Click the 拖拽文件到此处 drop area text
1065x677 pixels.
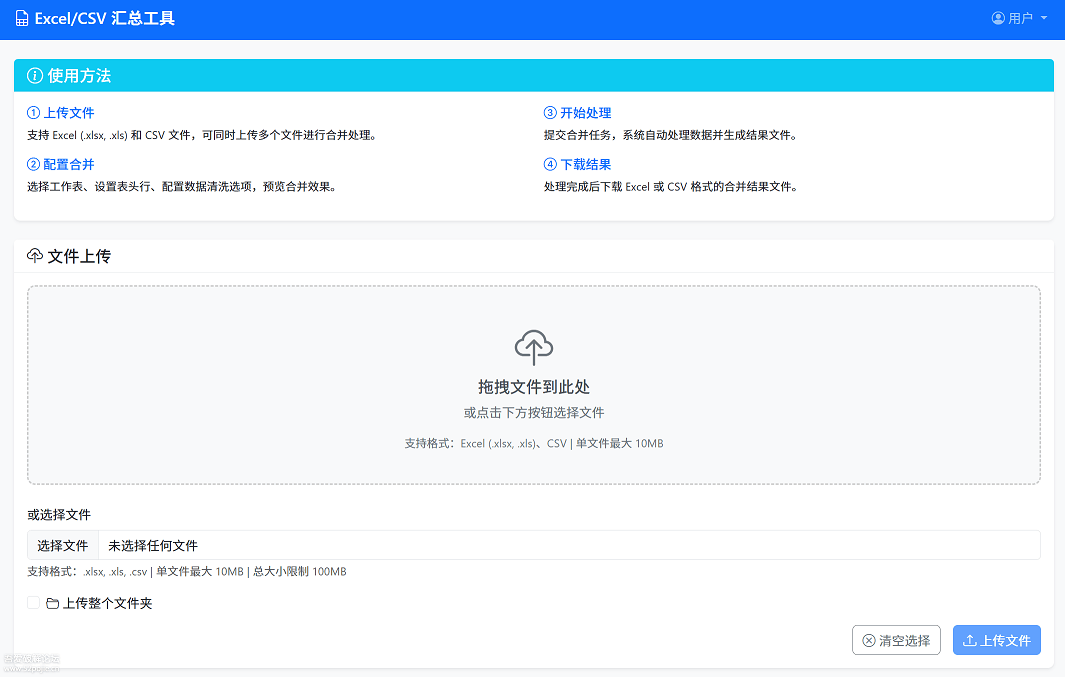pyautogui.click(x=534, y=387)
